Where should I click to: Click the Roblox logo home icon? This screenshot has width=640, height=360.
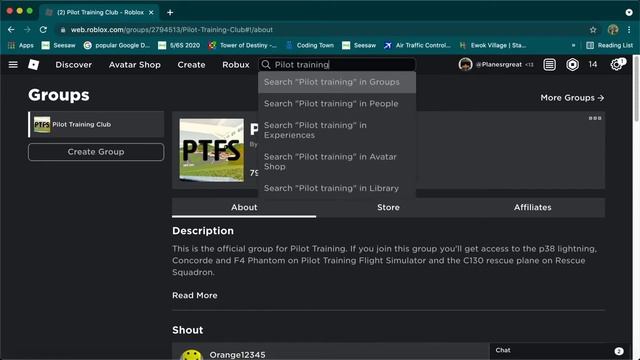tap(33, 64)
